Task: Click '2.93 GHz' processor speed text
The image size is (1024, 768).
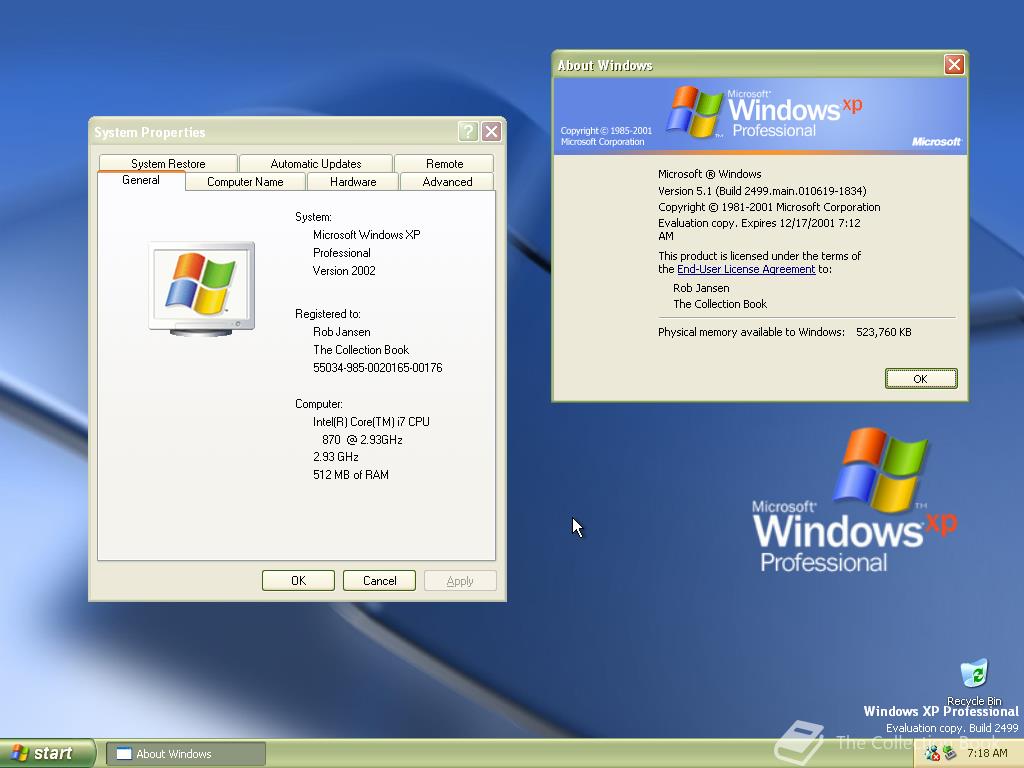Action: pos(336,456)
